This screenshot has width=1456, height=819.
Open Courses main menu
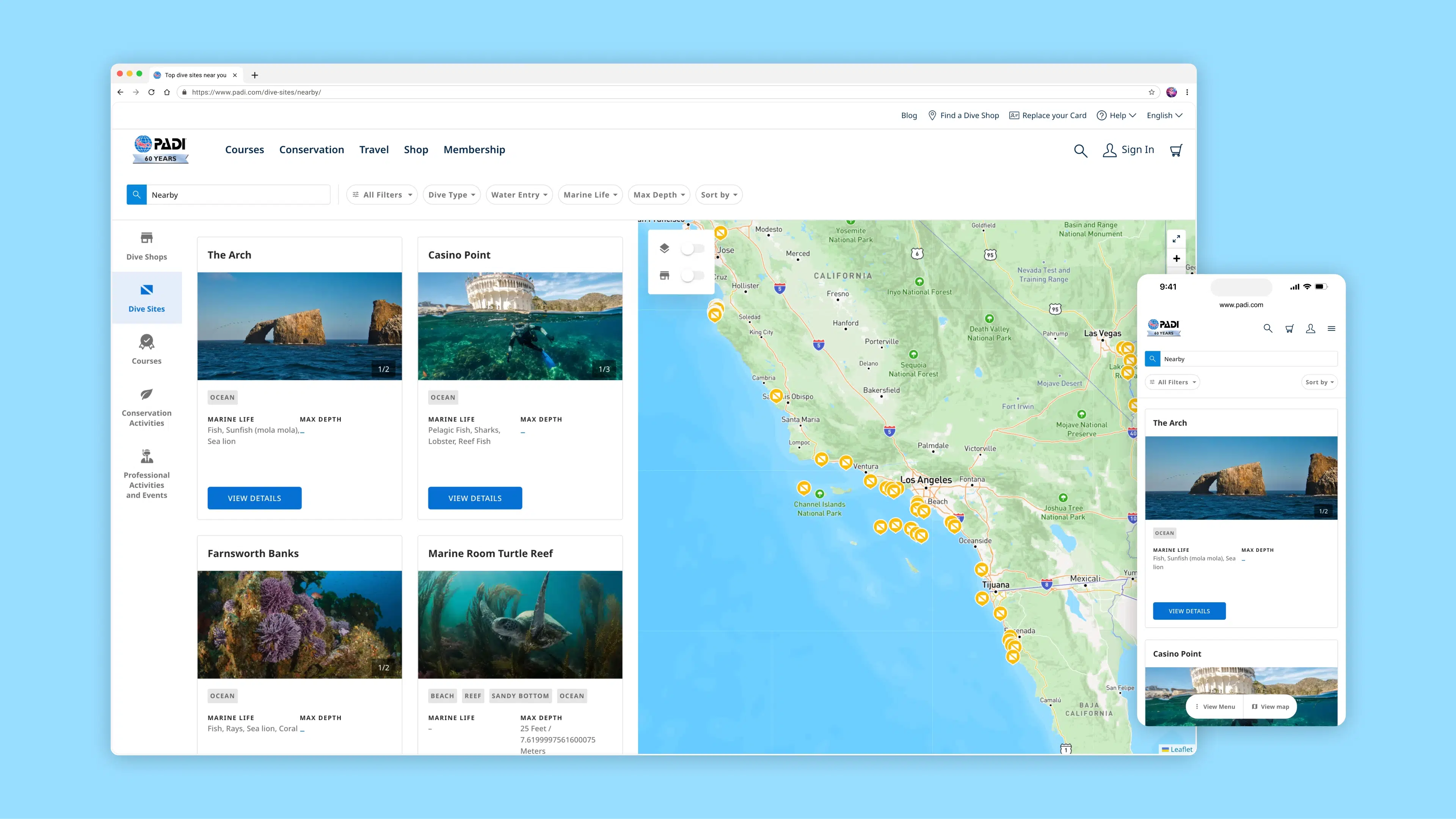point(244,150)
